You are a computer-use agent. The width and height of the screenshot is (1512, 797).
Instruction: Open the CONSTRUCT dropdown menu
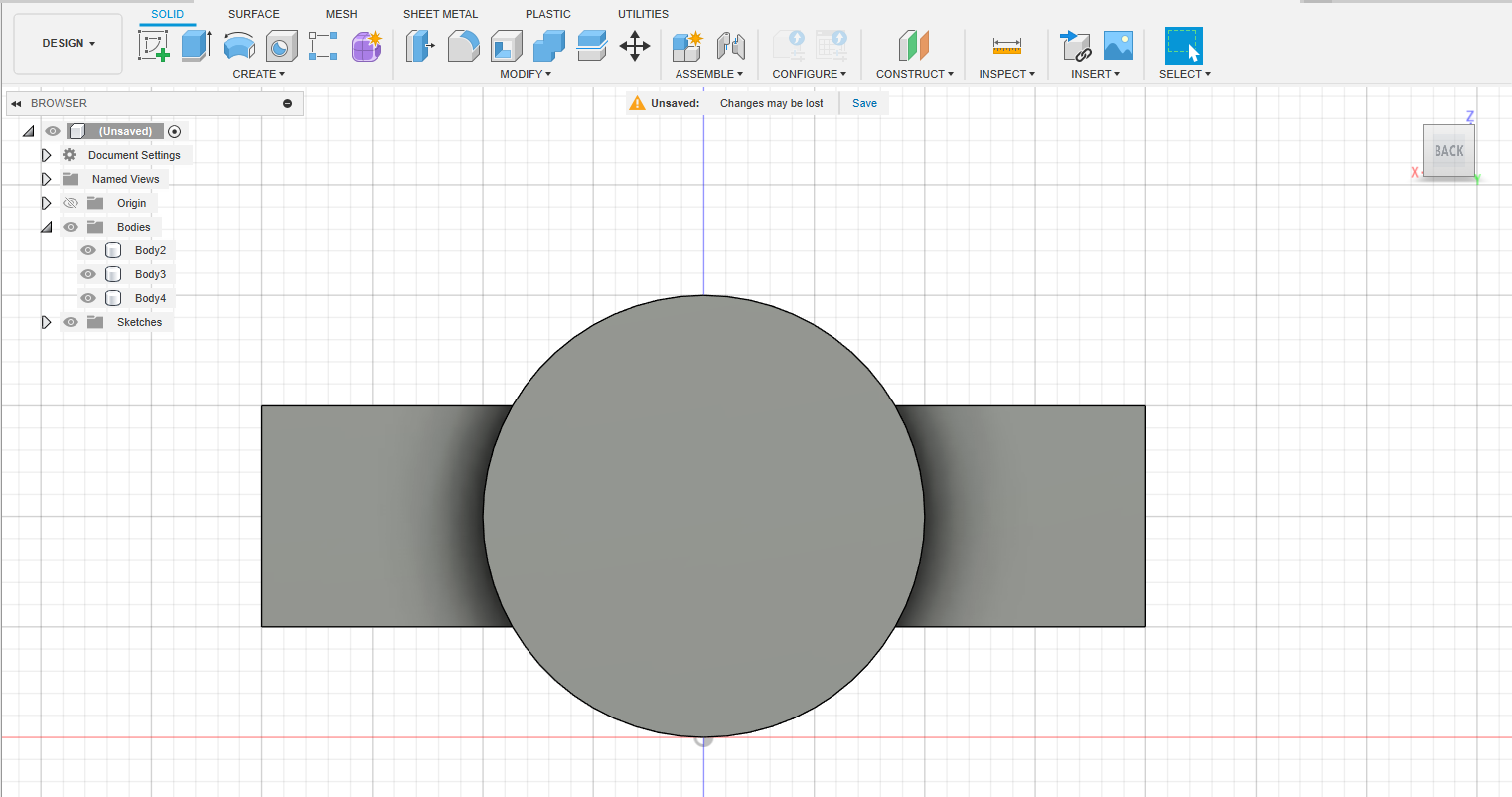[x=914, y=74]
